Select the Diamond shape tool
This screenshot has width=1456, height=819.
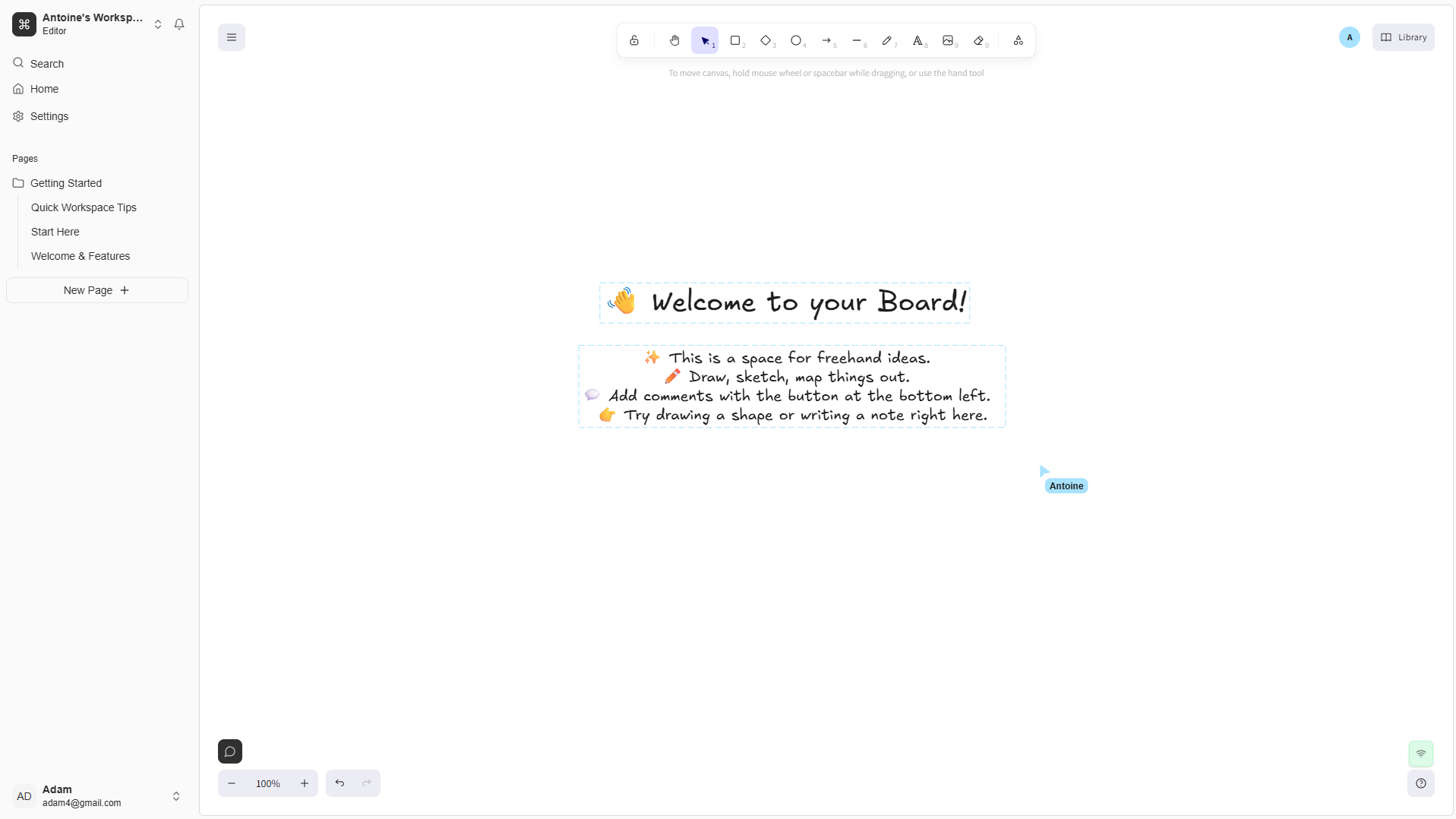(x=766, y=40)
